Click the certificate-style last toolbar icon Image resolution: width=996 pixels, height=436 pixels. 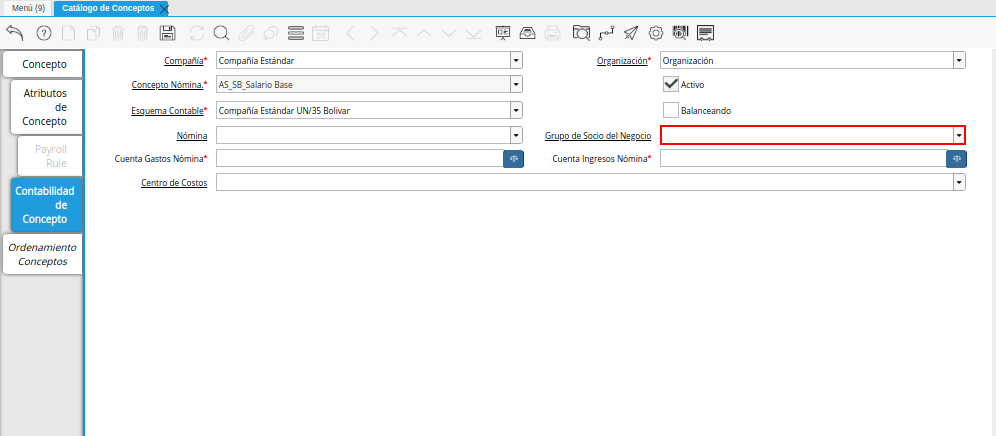(705, 33)
